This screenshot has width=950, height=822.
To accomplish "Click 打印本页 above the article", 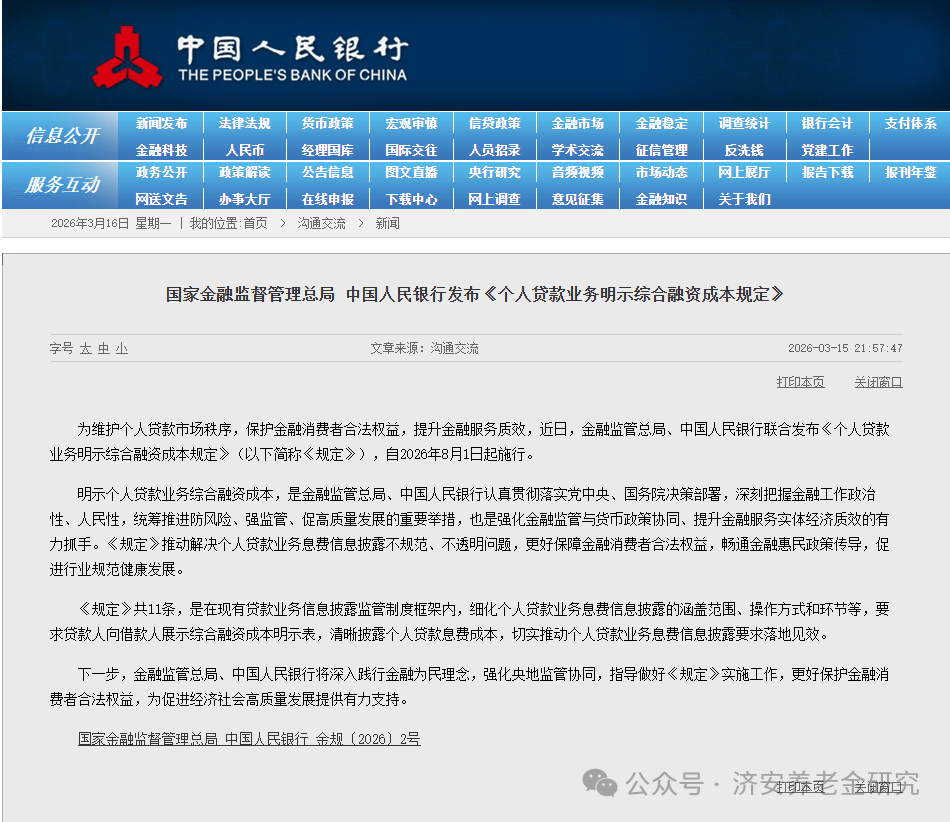I will 800,382.
